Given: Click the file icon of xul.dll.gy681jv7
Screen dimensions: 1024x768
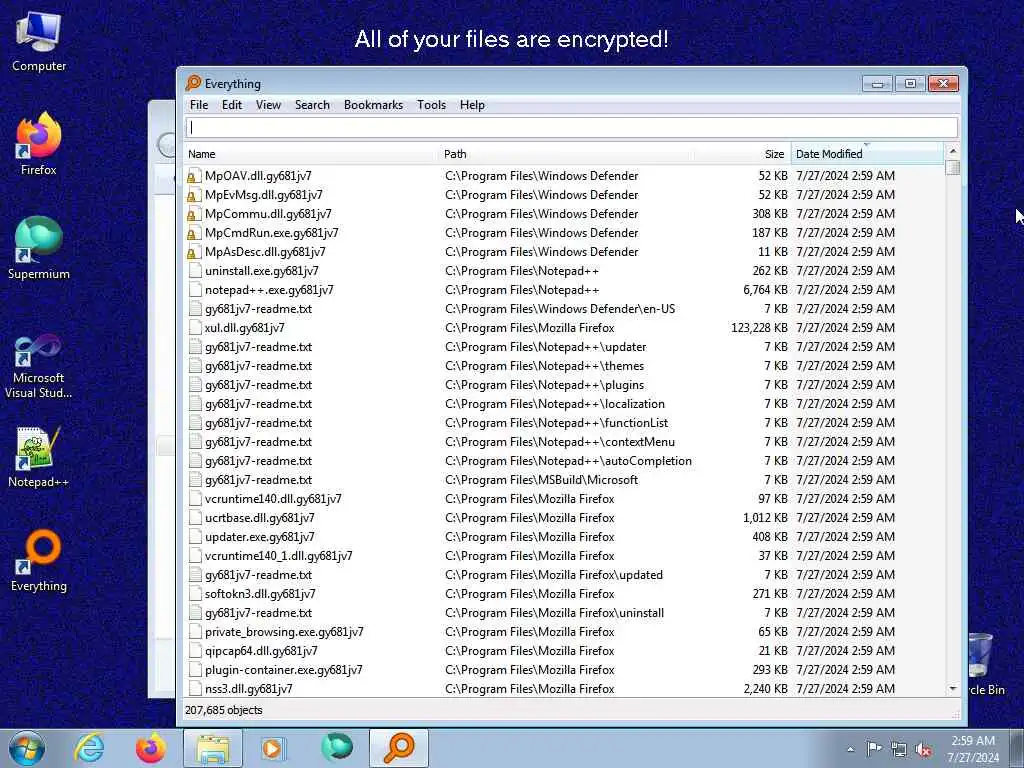Looking at the screenshot, I should [x=194, y=328].
